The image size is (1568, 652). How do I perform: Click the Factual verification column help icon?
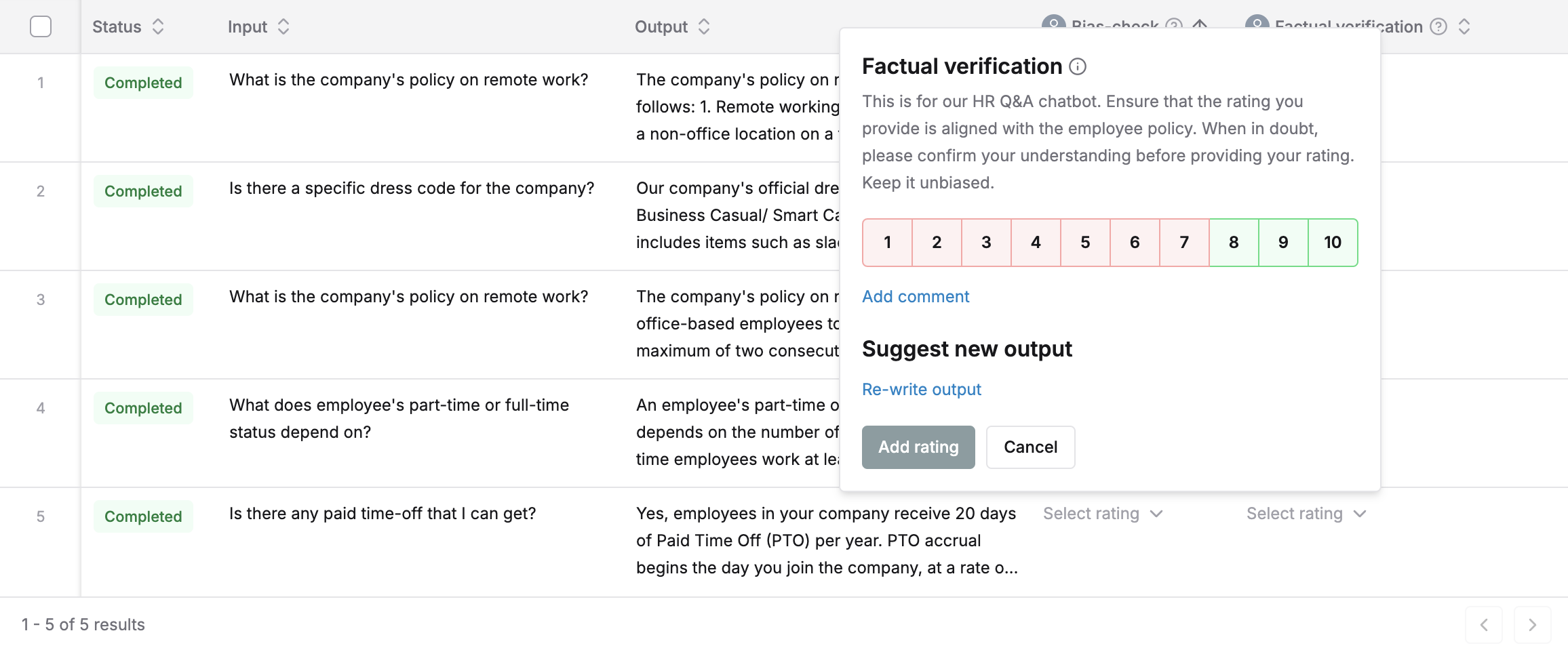pos(1438,26)
